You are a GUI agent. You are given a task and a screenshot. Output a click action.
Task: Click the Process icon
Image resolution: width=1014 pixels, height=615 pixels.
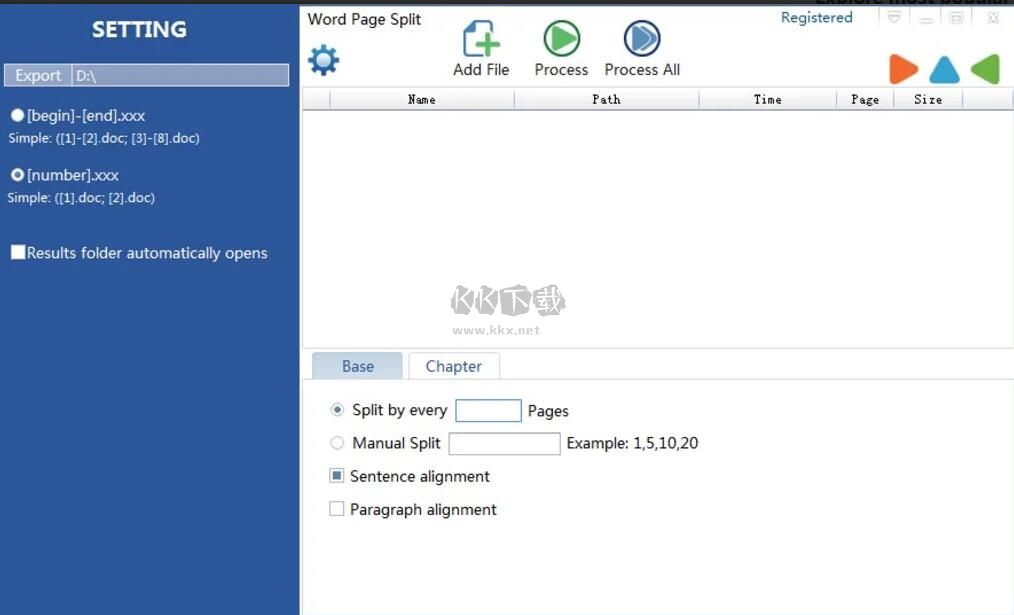[560, 40]
